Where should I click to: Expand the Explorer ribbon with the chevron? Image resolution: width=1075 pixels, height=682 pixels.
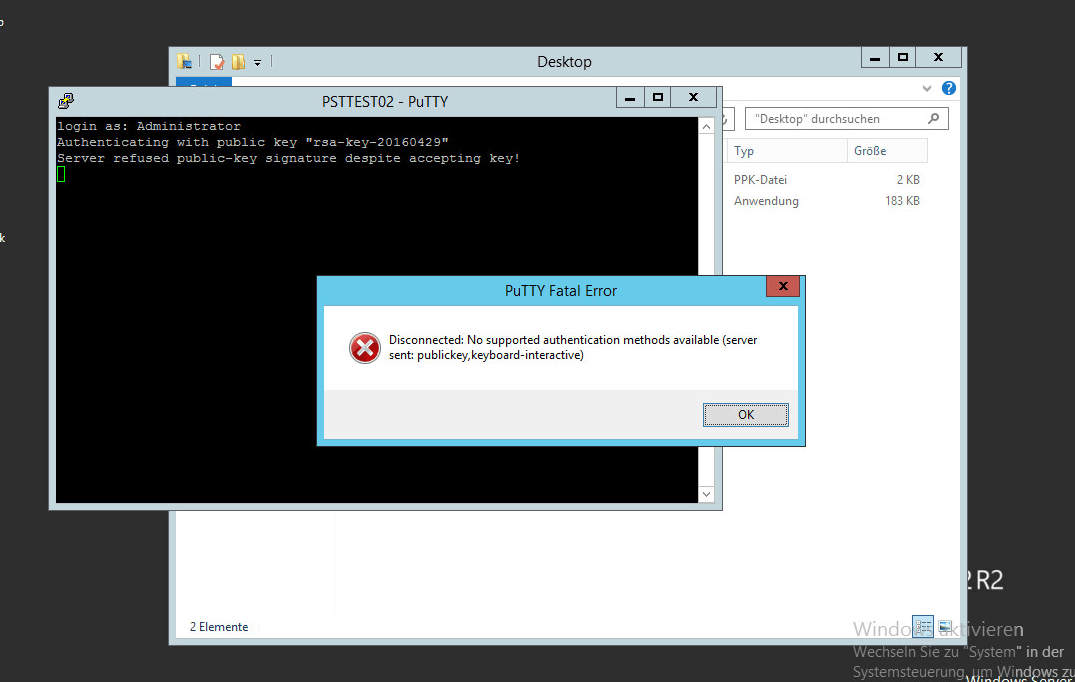click(927, 88)
